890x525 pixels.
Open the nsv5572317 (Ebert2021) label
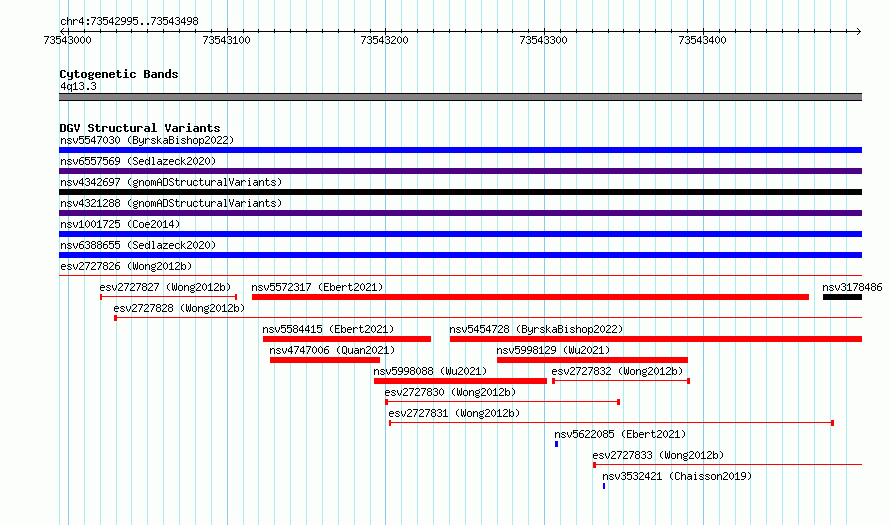pyautogui.click(x=317, y=287)
